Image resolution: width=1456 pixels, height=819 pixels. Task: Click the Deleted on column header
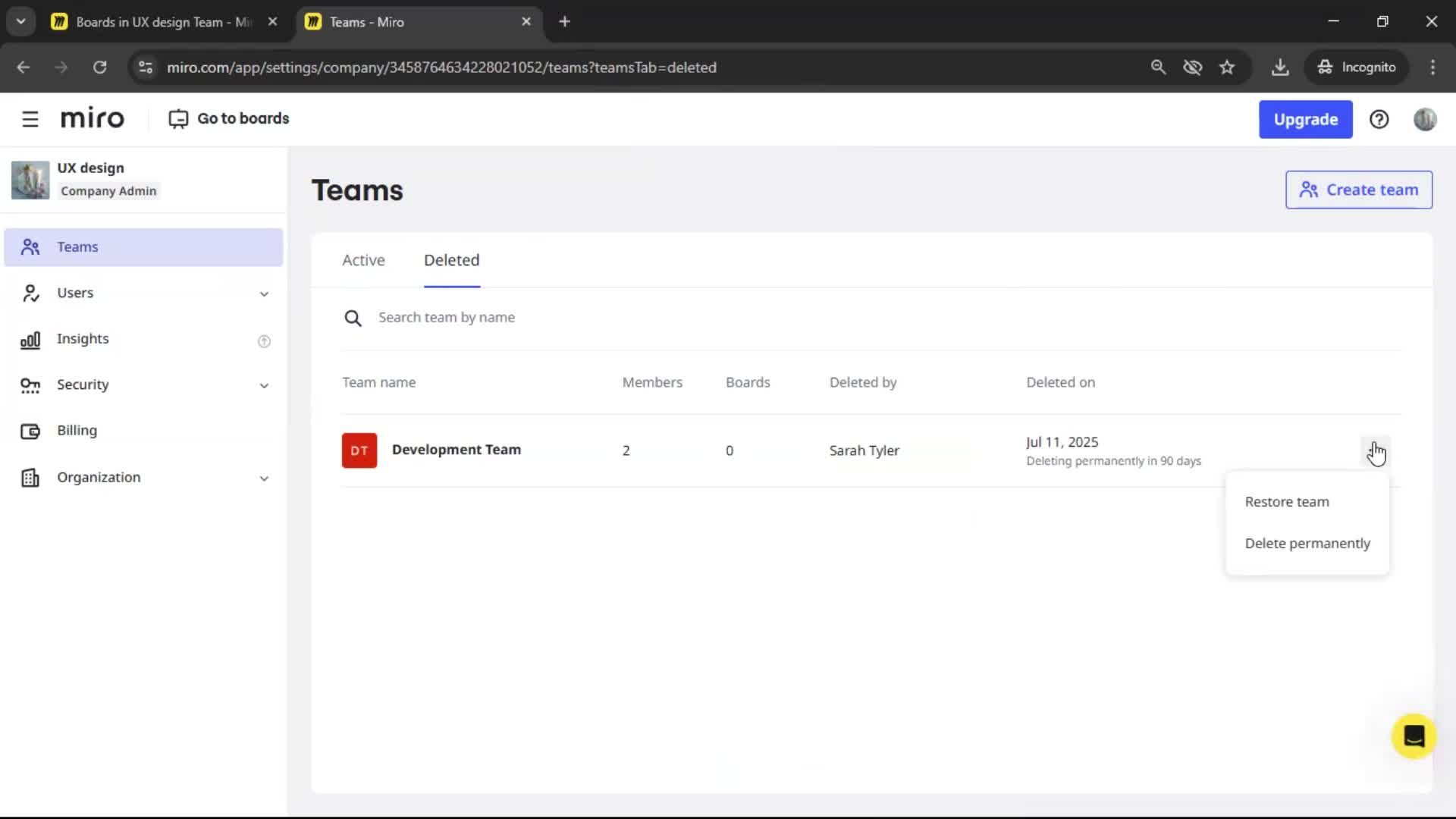click(1060, 383)
